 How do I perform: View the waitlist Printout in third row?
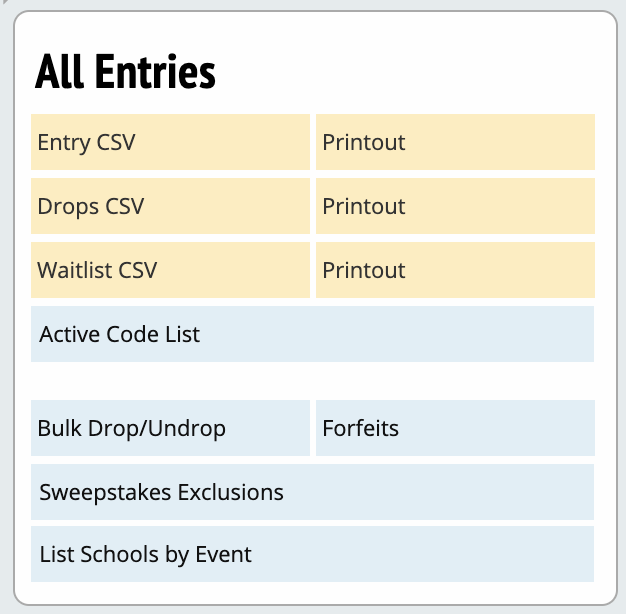pos(455,270)
